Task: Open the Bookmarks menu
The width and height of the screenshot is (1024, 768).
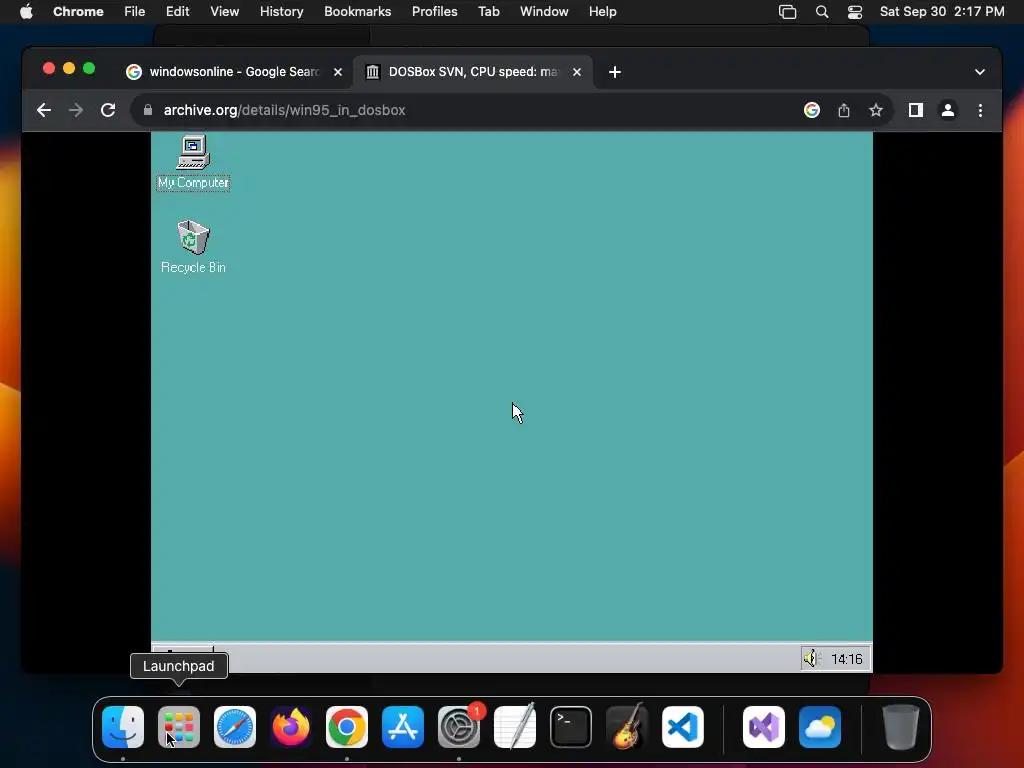Action: pyautogui.click(x=357, y=12)
